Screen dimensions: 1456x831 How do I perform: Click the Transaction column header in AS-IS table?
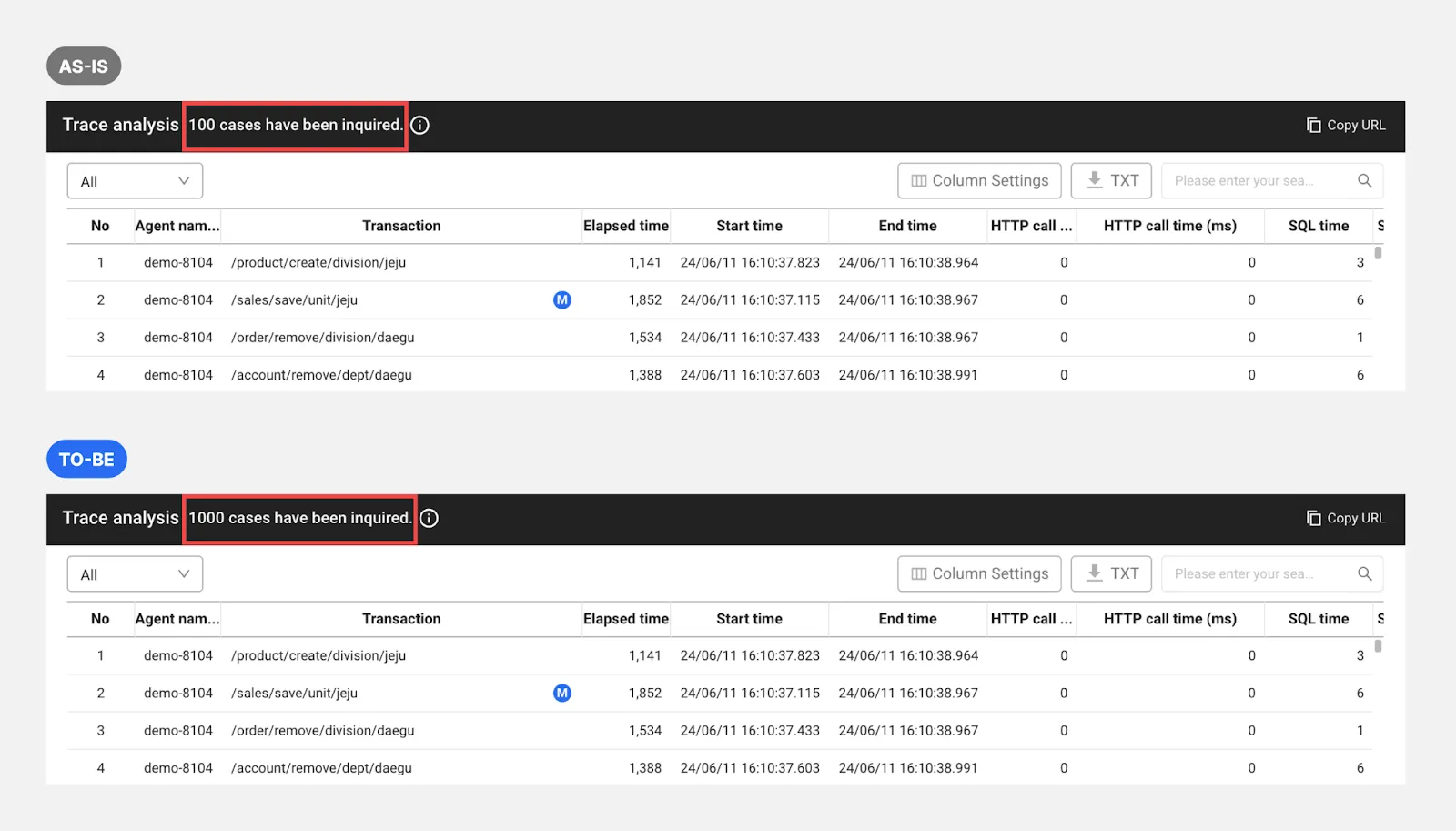click(x=401, y=226)
